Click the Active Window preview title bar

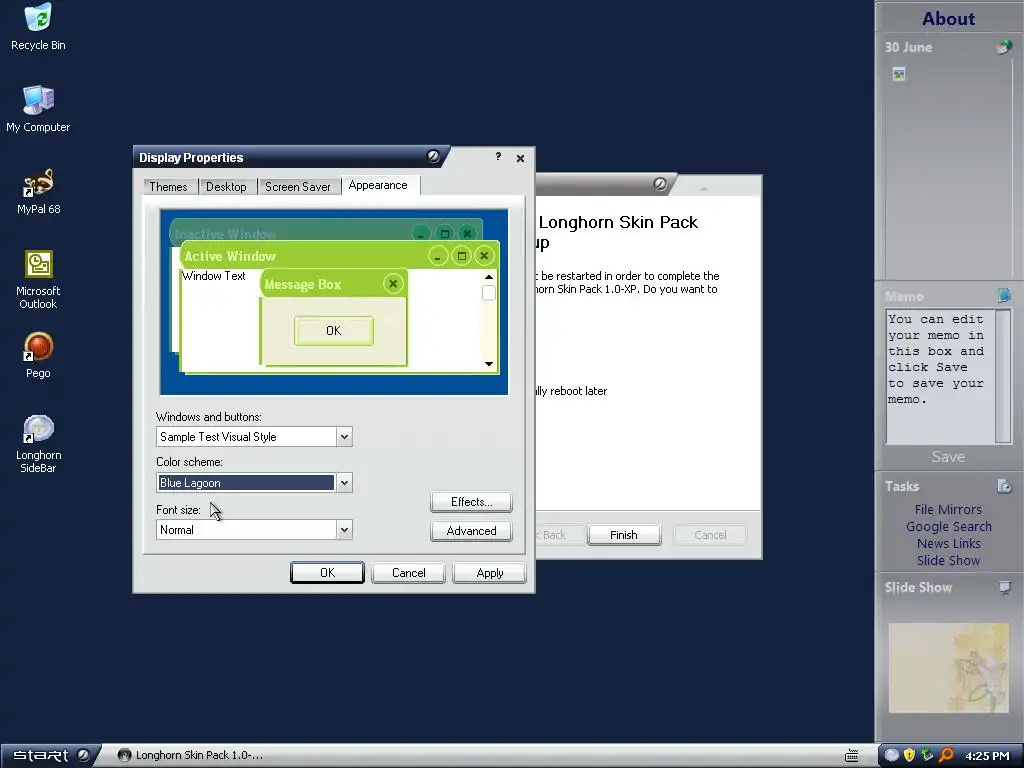tap(340, 255)
